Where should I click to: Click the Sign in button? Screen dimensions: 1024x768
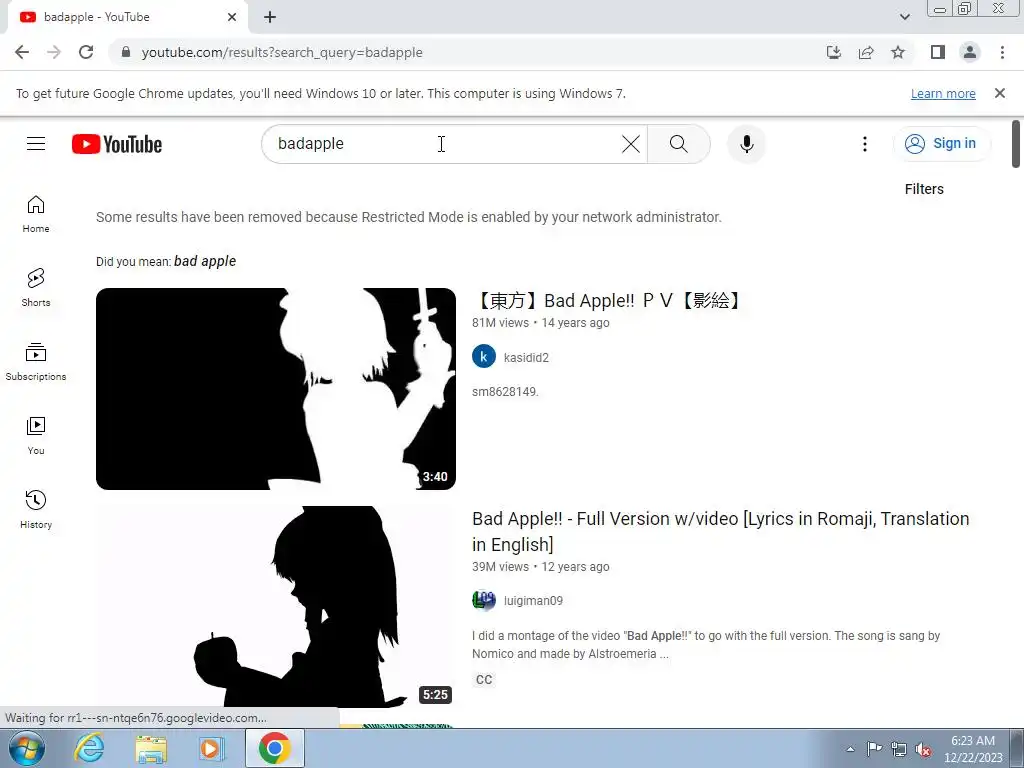pos(942,144)
